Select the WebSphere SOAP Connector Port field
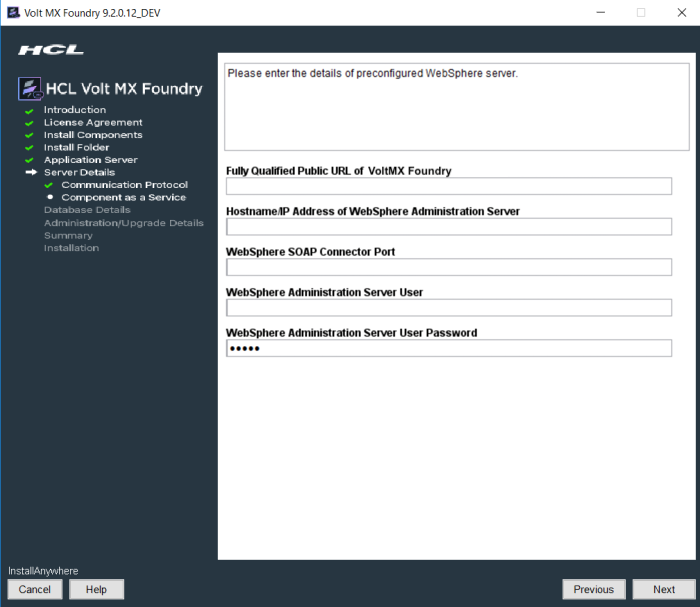This screenshot has height=607, width=700. (x=449, y=267)
